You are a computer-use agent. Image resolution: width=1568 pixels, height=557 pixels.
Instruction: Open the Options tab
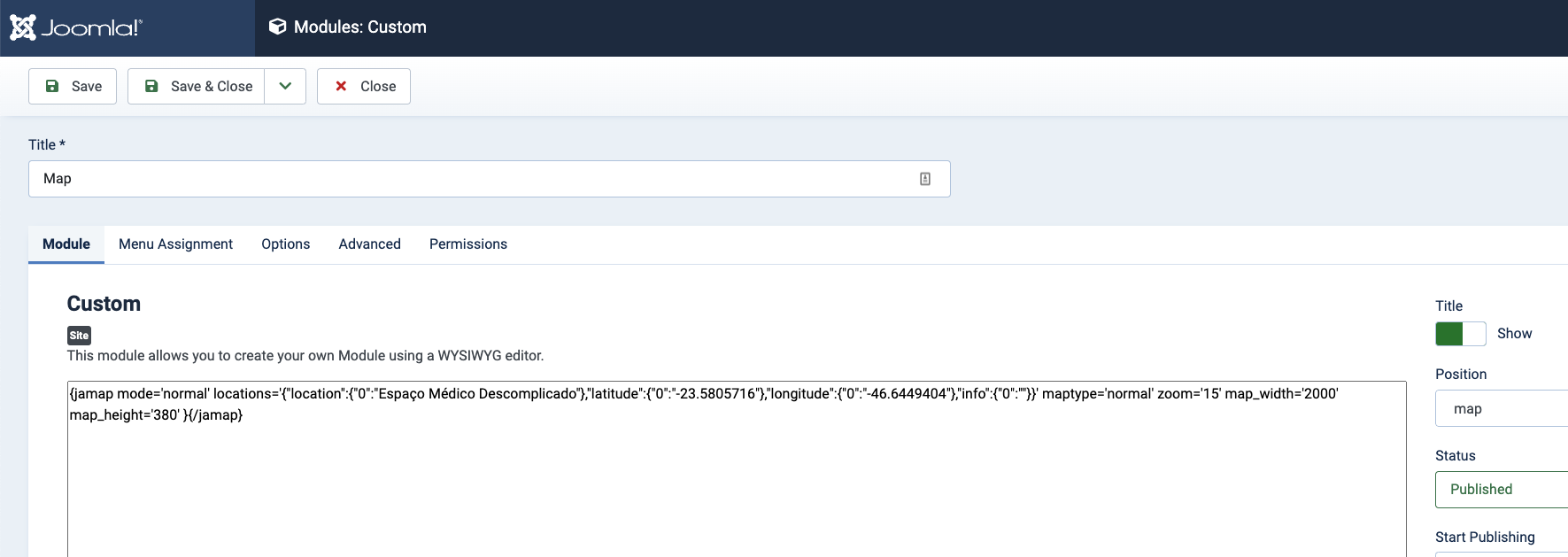tap(285, 244)
